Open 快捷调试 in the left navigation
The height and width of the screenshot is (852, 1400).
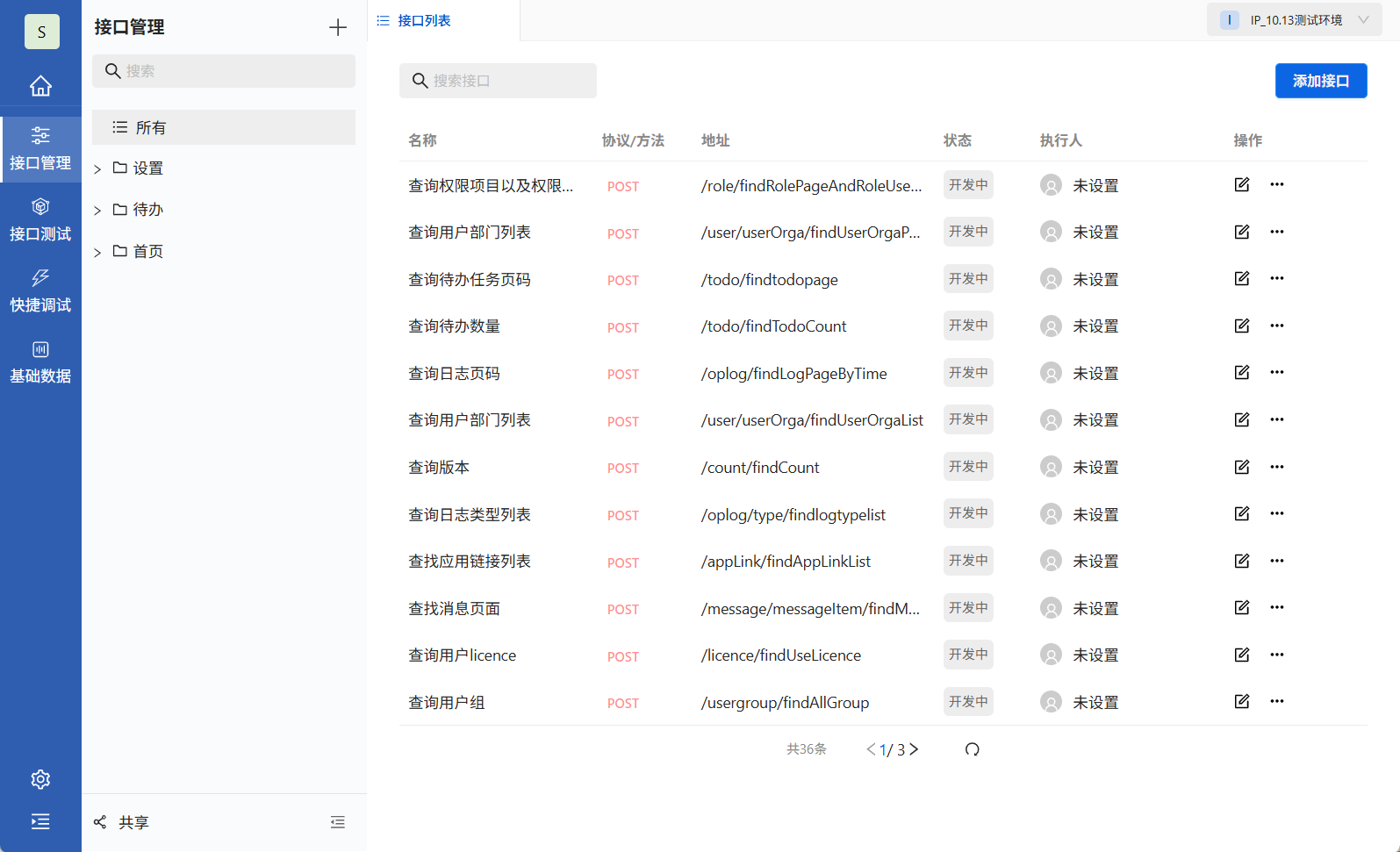[40, 291]
